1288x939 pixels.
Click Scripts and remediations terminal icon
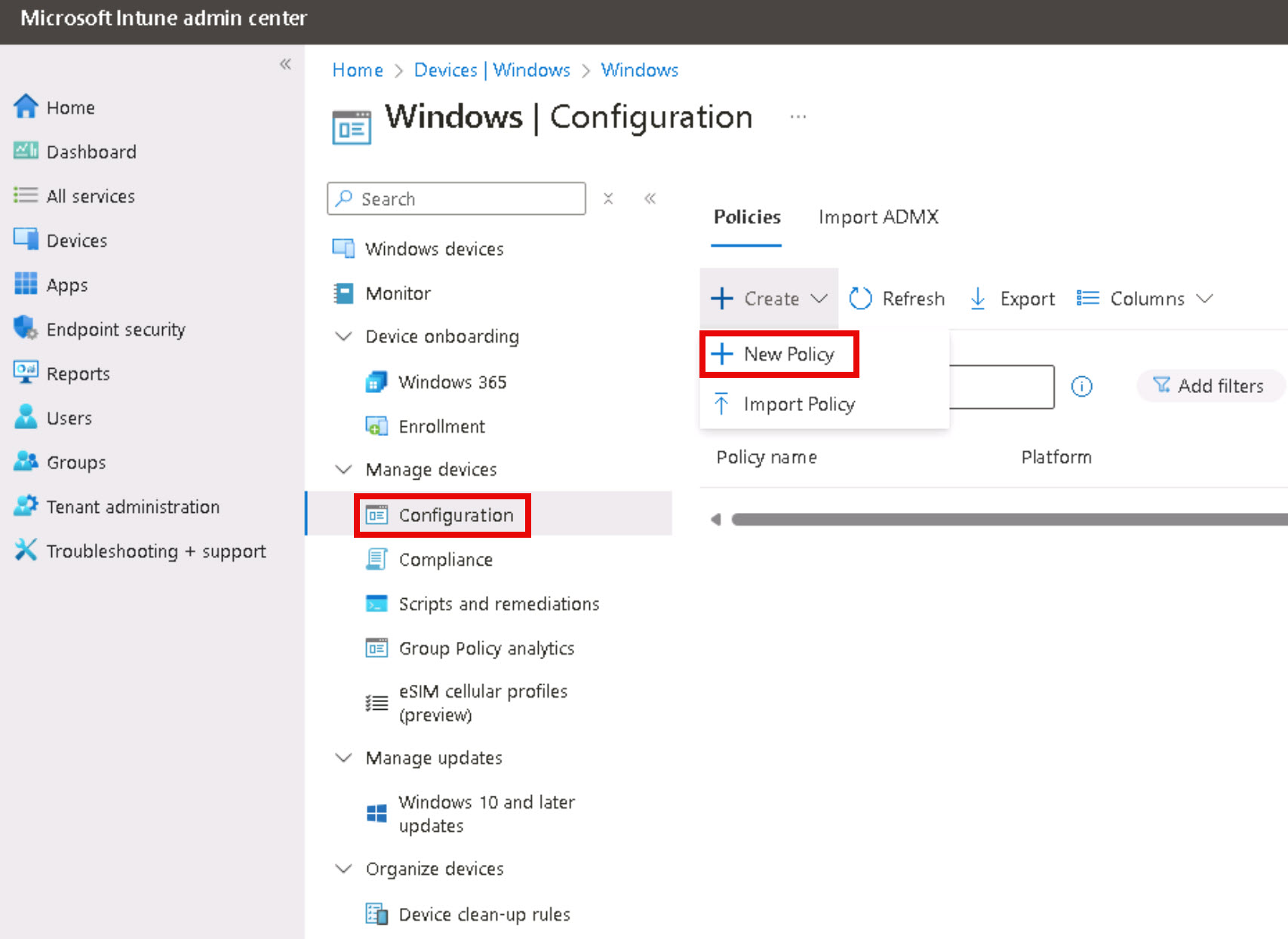(x=377, y=603)
